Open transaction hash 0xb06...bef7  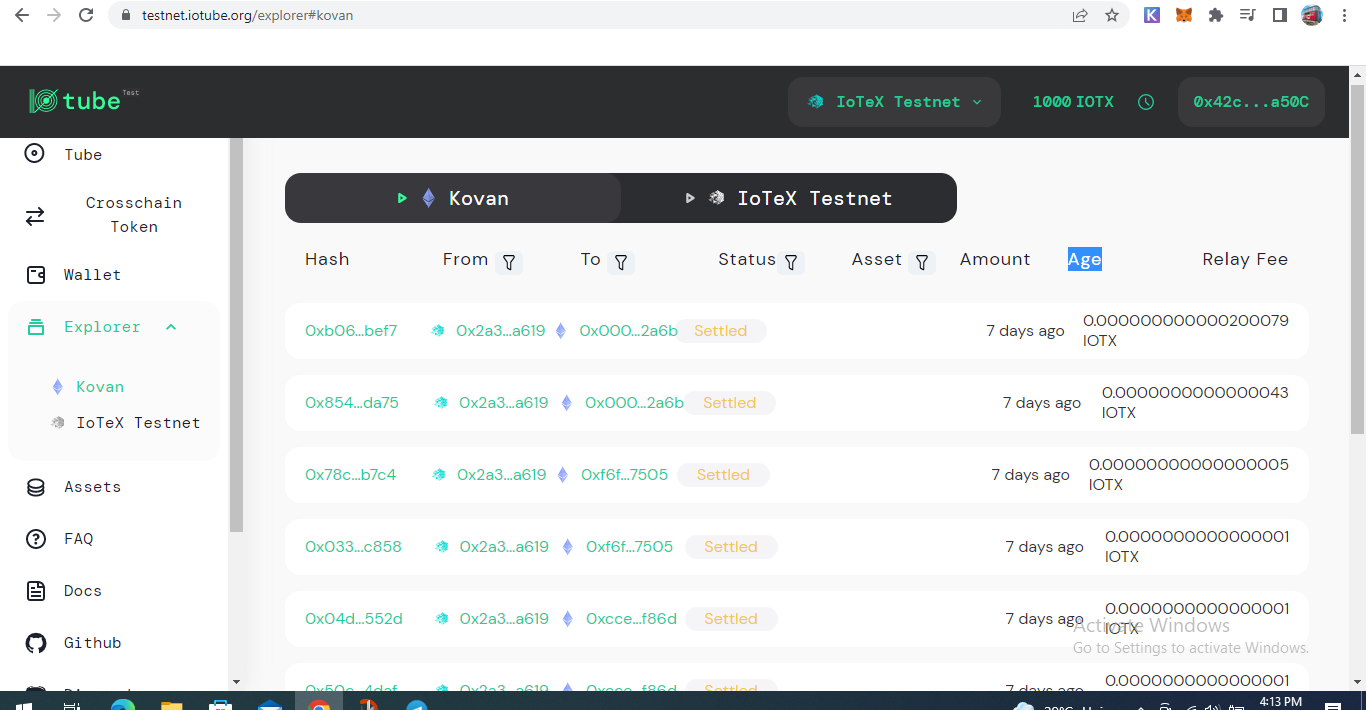click(351, 331)
